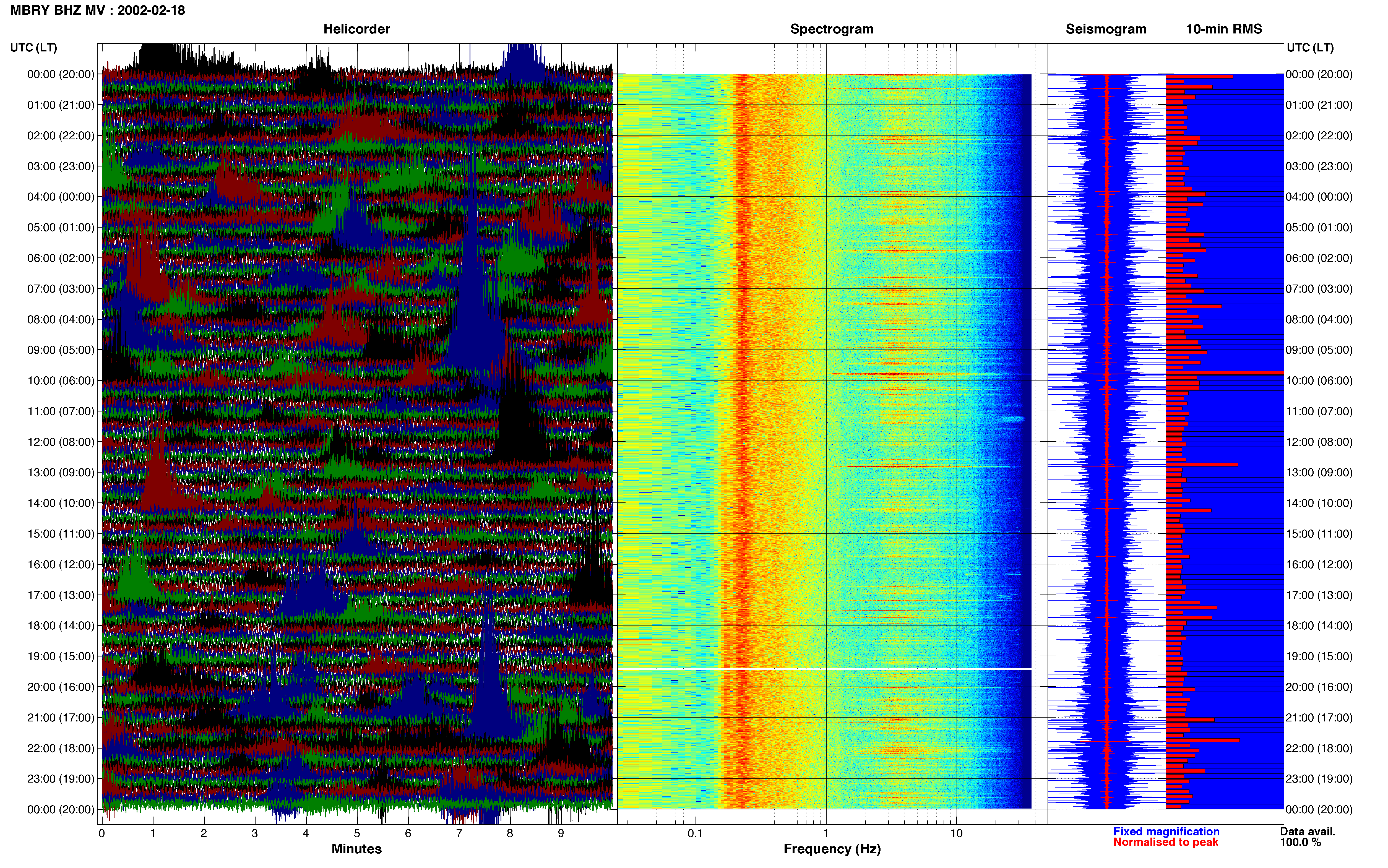This screenshot has height=868, width=1388.
Task: Click left time label '06:00 (02:00)'
Action: click(61, 258)
